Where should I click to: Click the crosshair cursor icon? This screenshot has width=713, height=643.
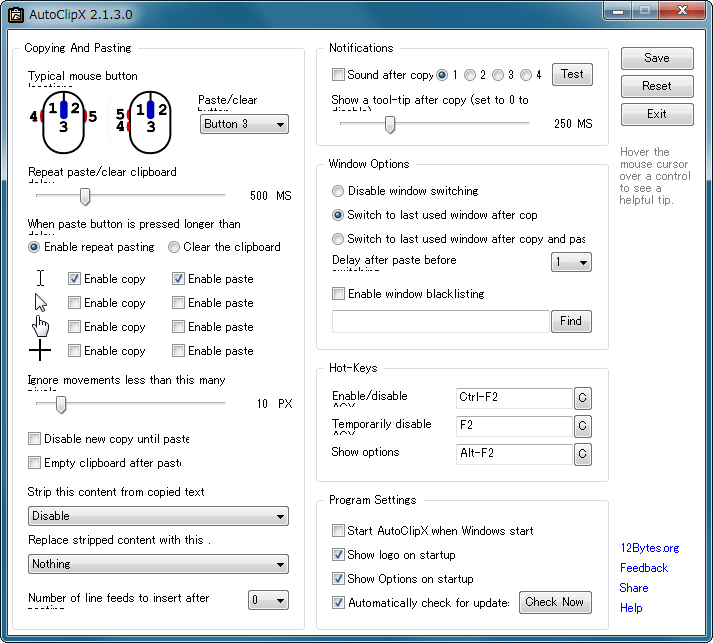coord(40,350)
